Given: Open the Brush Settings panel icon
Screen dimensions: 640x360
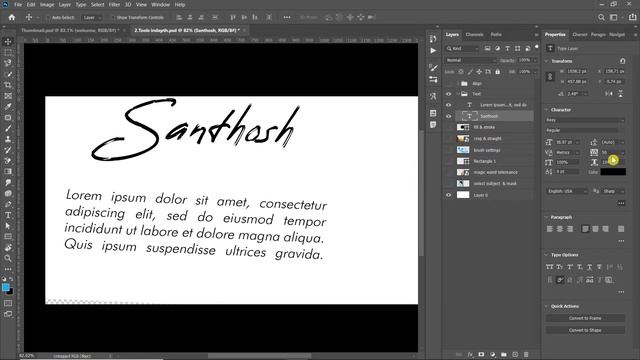Looking at the screenshot, I should point(433,68).
